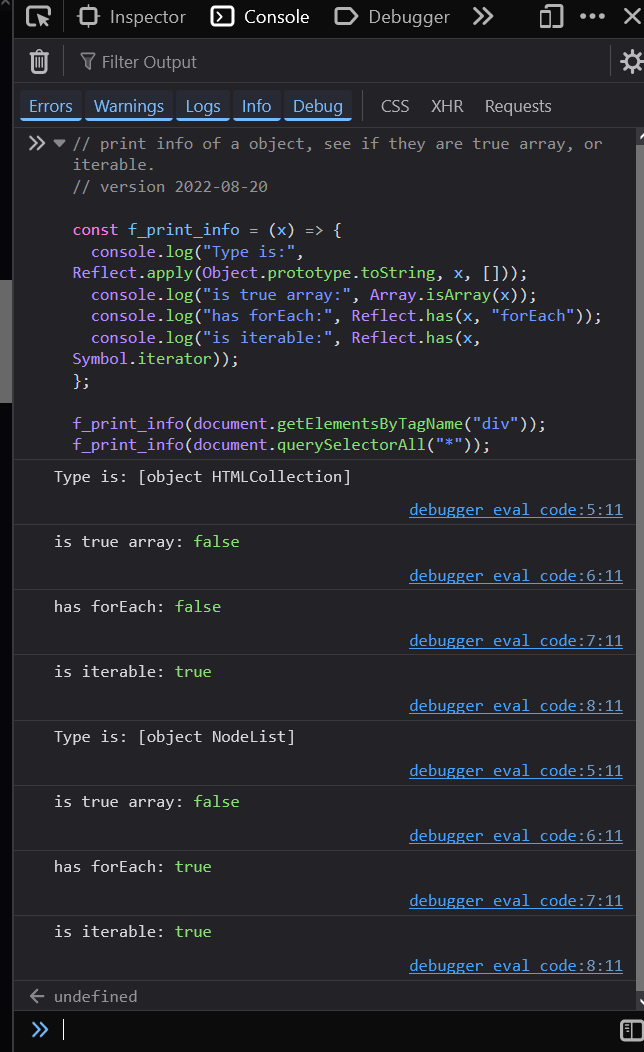Select 'has forEach: true' log message
This screenshot has width=644, height=1052.
(133, 867)
